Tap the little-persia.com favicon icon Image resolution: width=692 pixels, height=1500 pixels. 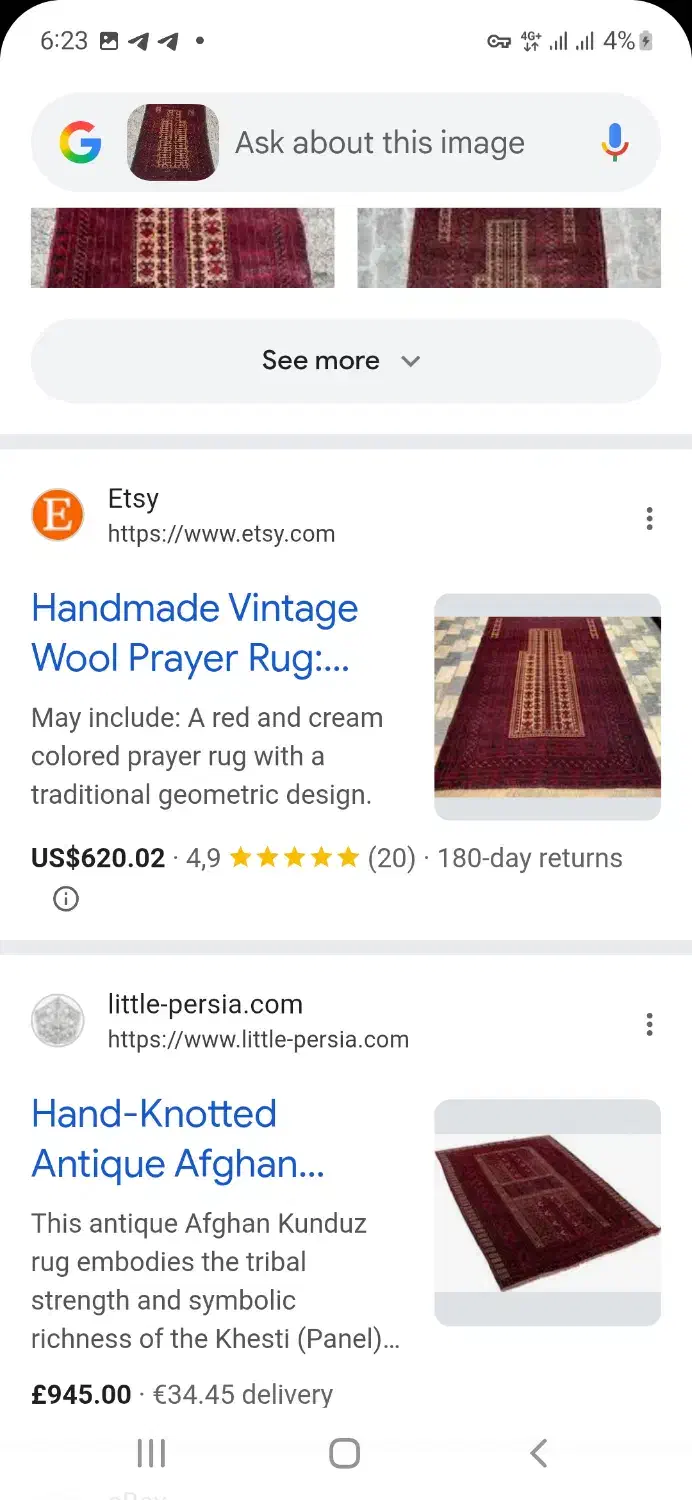pos(57,1021)
